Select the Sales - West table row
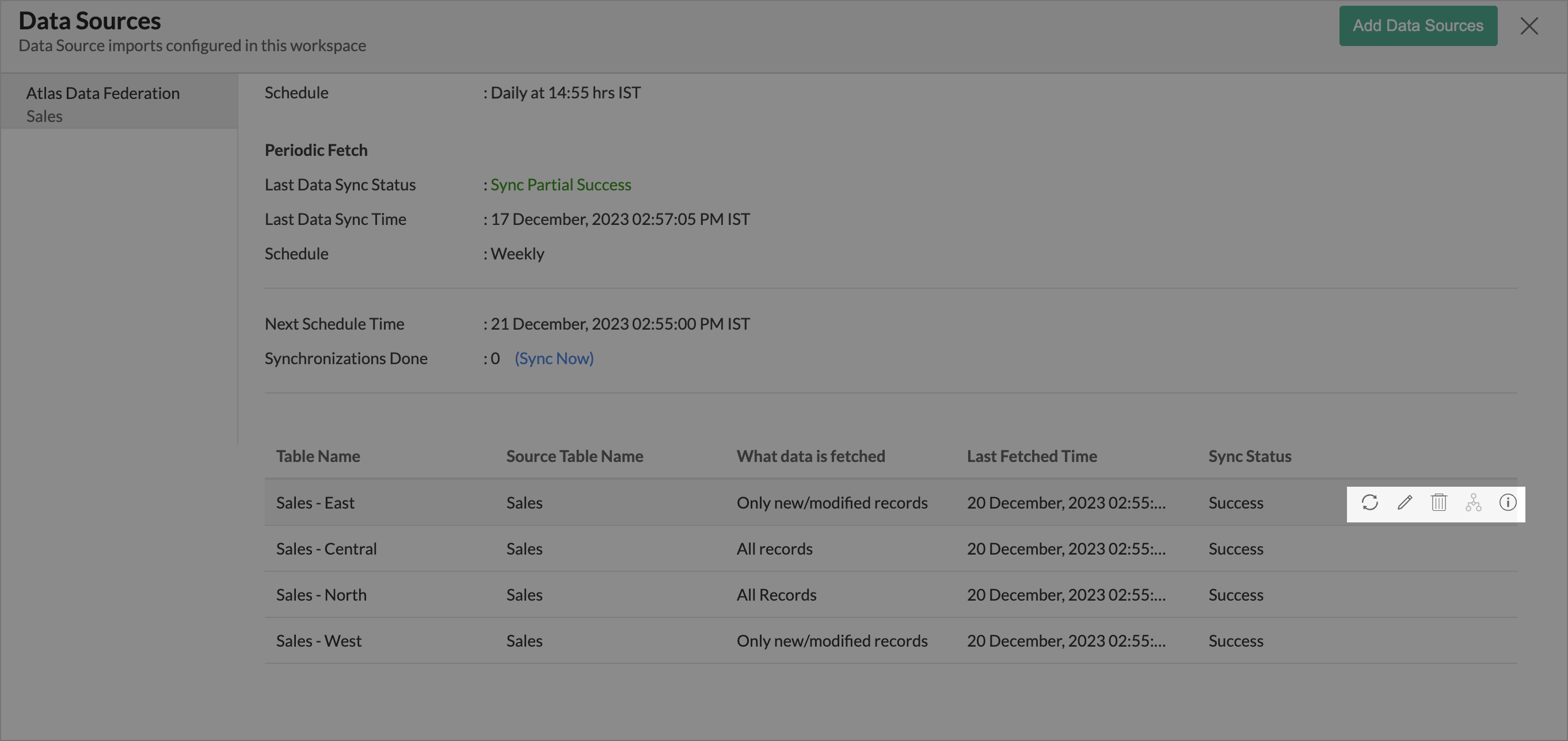 [x=319, y=641]
